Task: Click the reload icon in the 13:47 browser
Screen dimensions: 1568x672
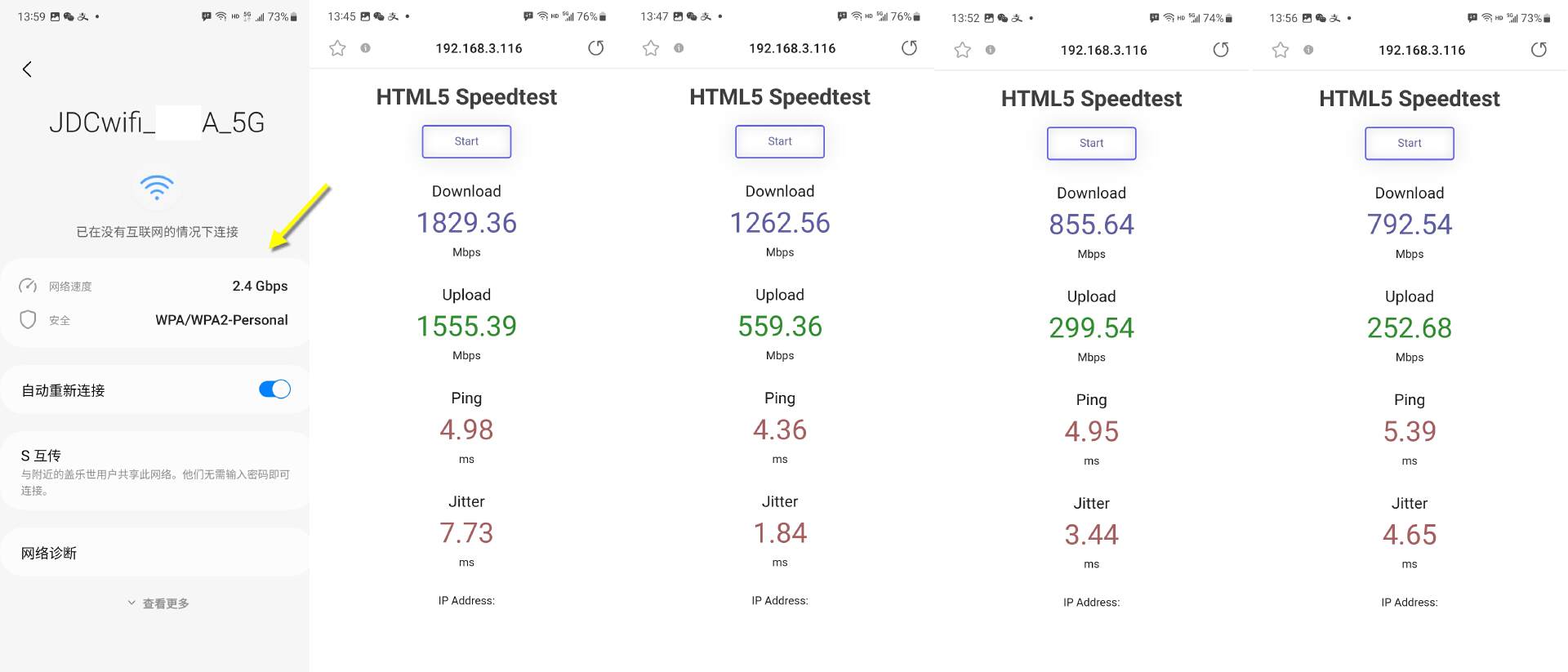Action: [909, 48]
